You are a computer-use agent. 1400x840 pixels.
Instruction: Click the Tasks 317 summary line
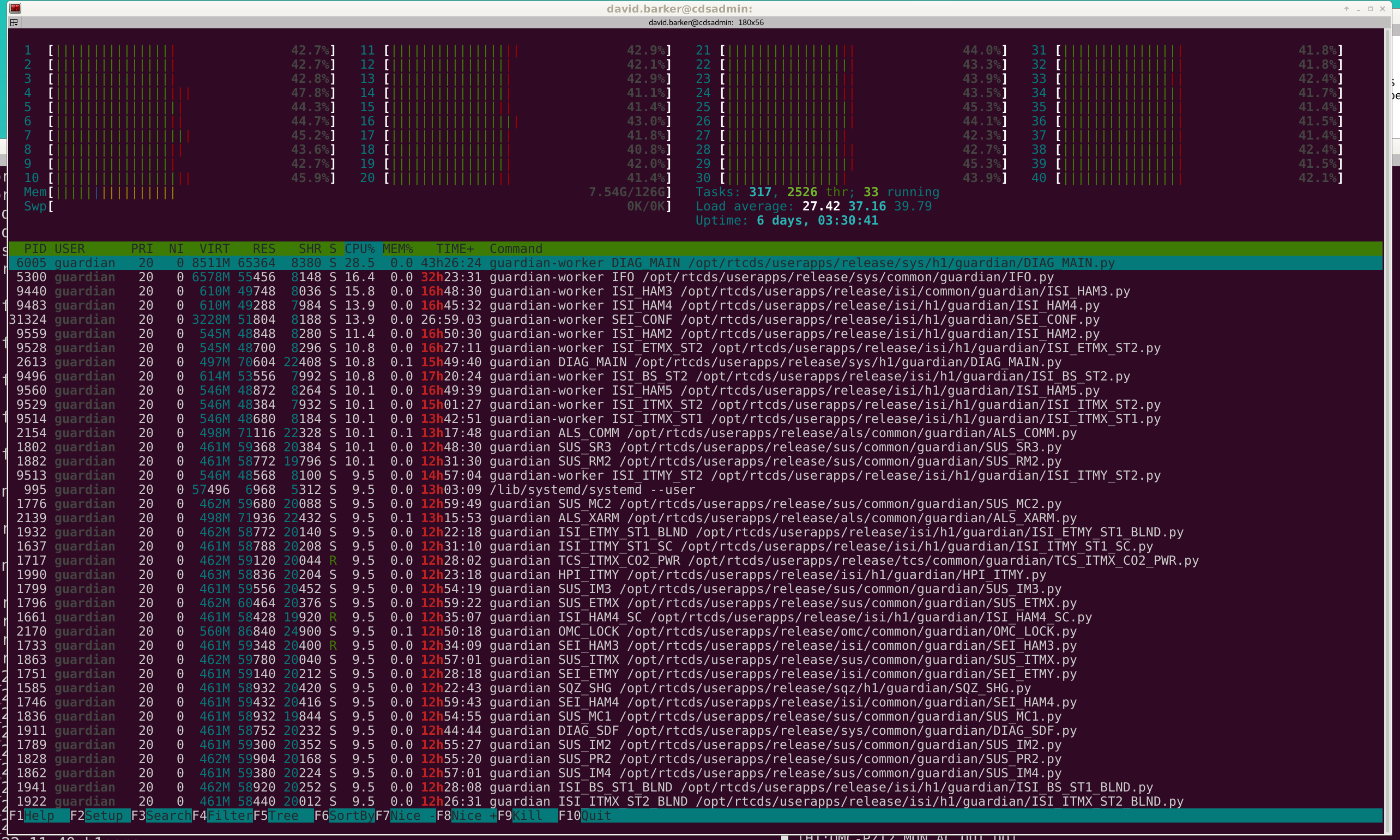pyautogui.click(x=817, y=192)
